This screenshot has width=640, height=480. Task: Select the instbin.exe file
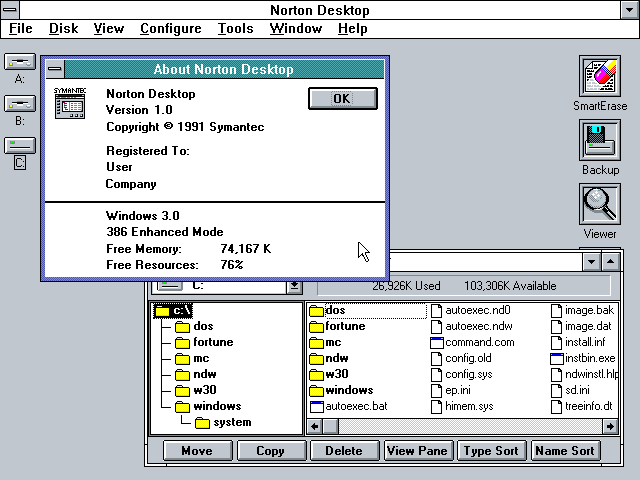click(583, 358)
